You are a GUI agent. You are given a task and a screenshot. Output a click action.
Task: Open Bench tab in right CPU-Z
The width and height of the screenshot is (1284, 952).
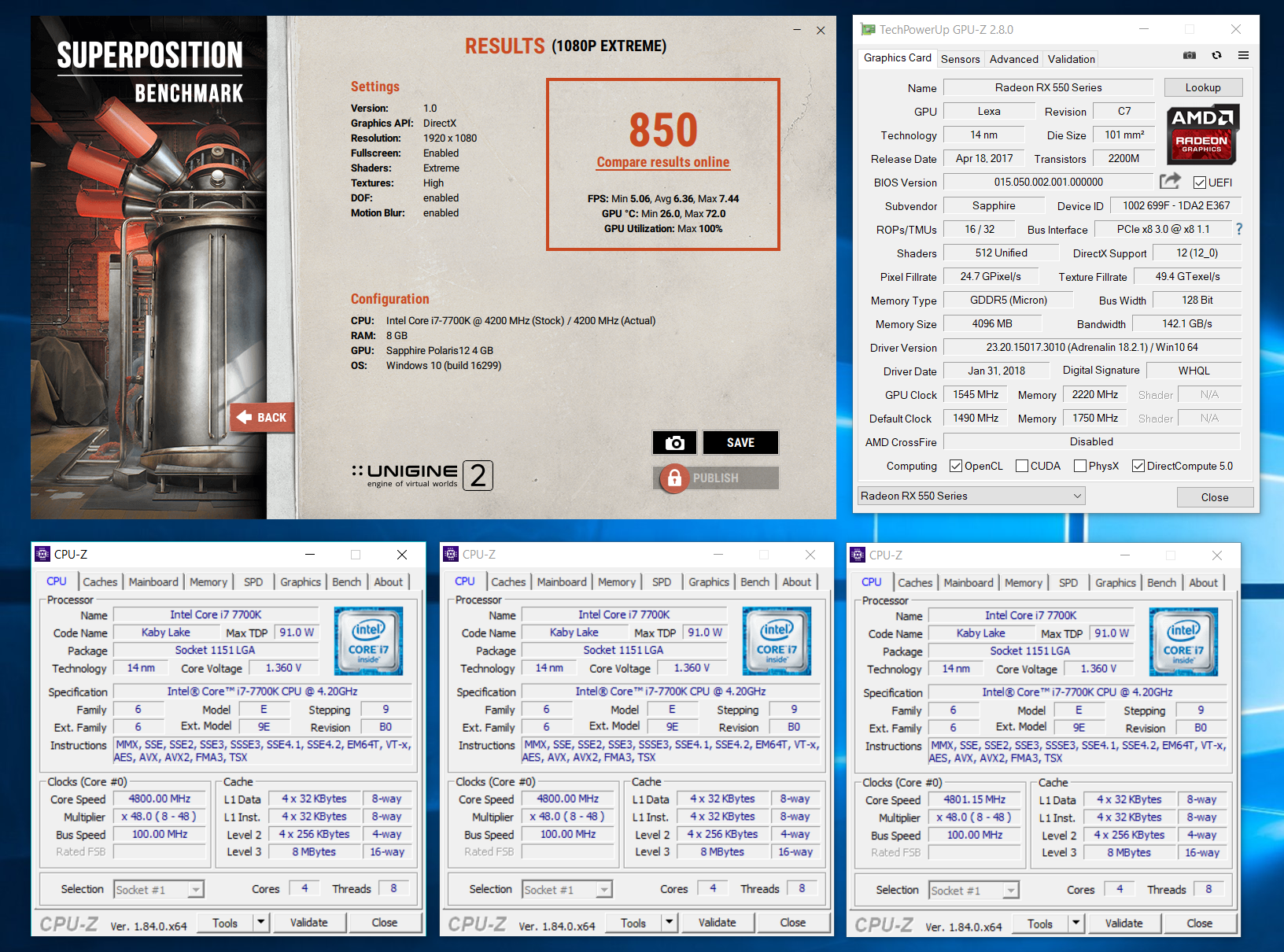tap(1161, 583)
